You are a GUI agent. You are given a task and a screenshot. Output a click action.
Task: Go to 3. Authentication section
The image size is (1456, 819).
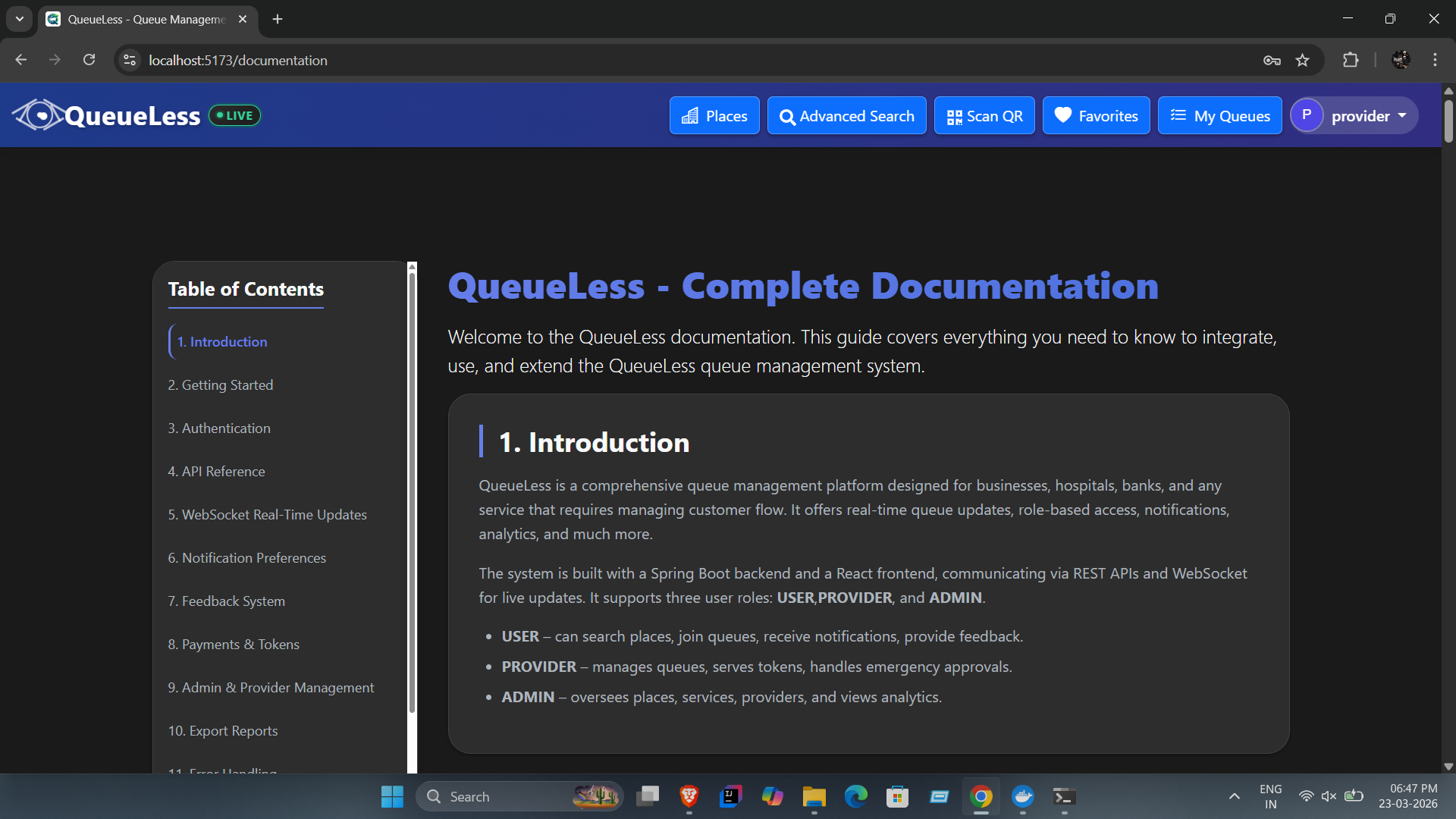click(219, 428)
